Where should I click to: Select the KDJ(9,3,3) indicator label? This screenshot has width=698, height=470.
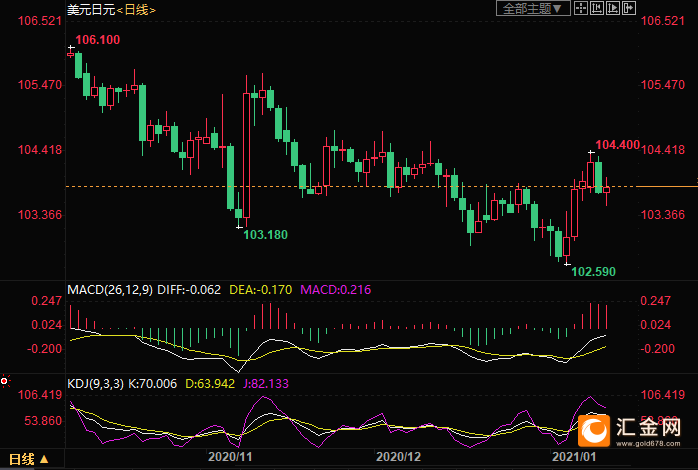96,384
